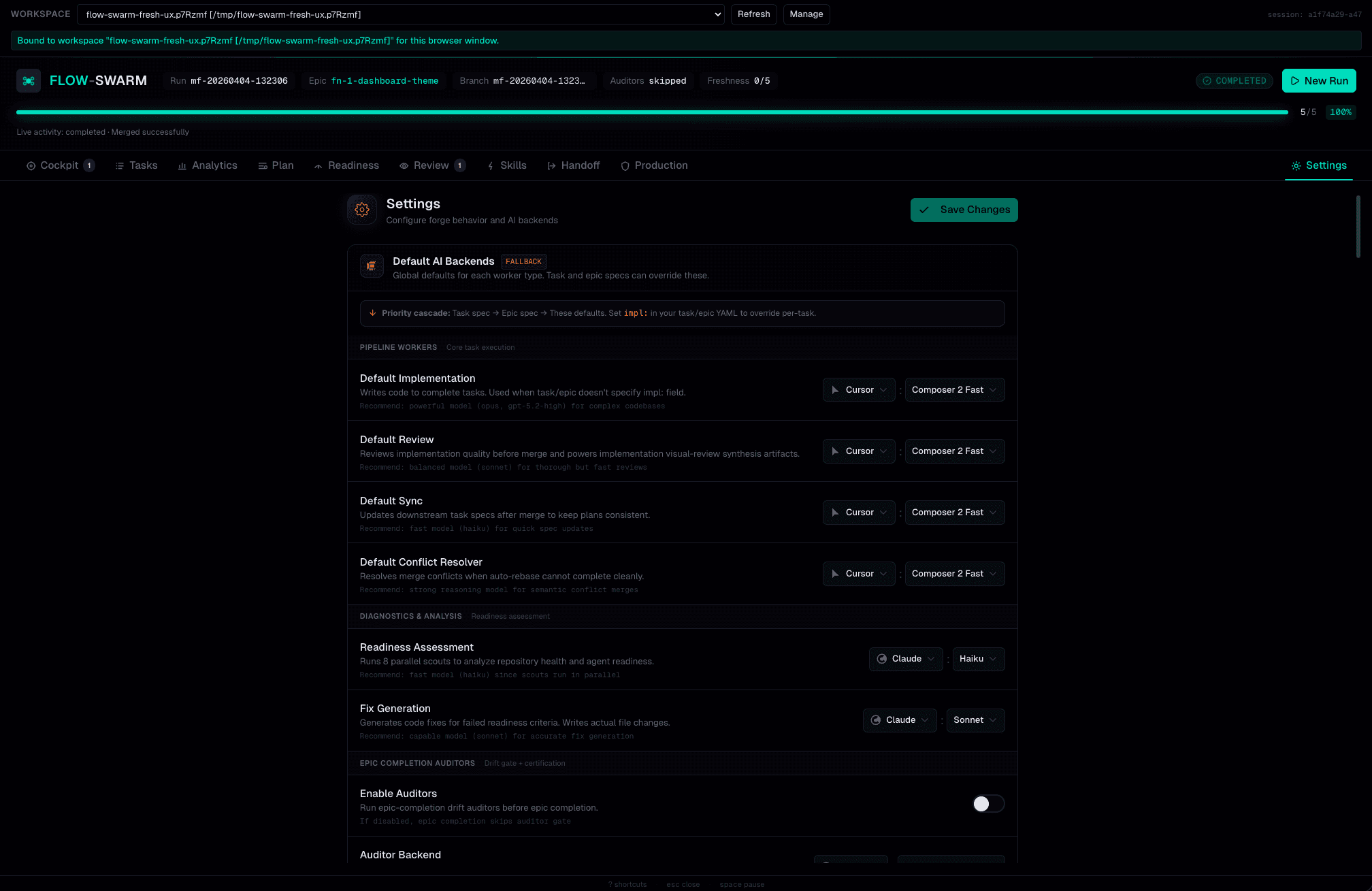Click the FALLBACK badge

click(523, 261)
